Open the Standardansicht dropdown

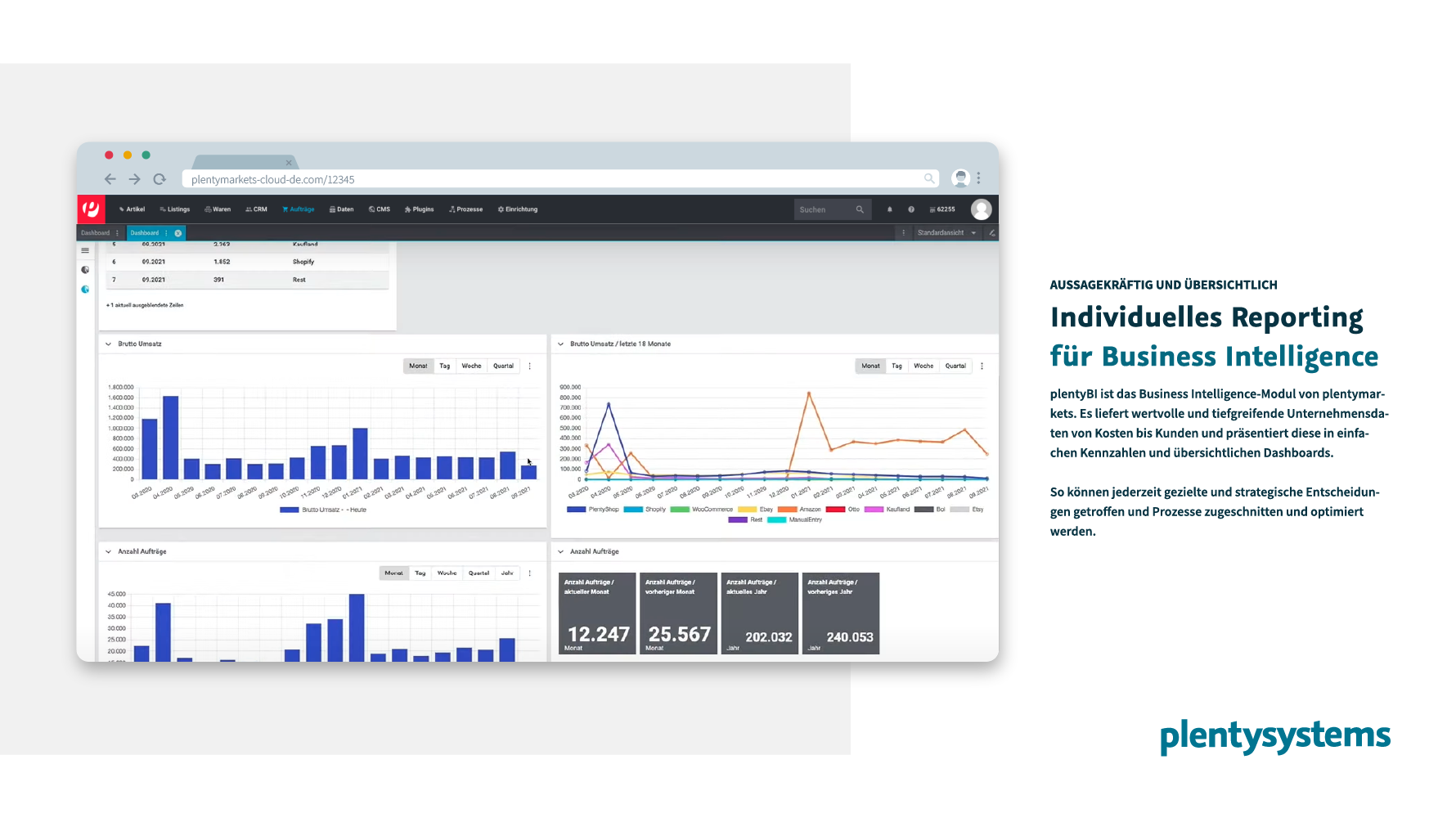(947, 233)
